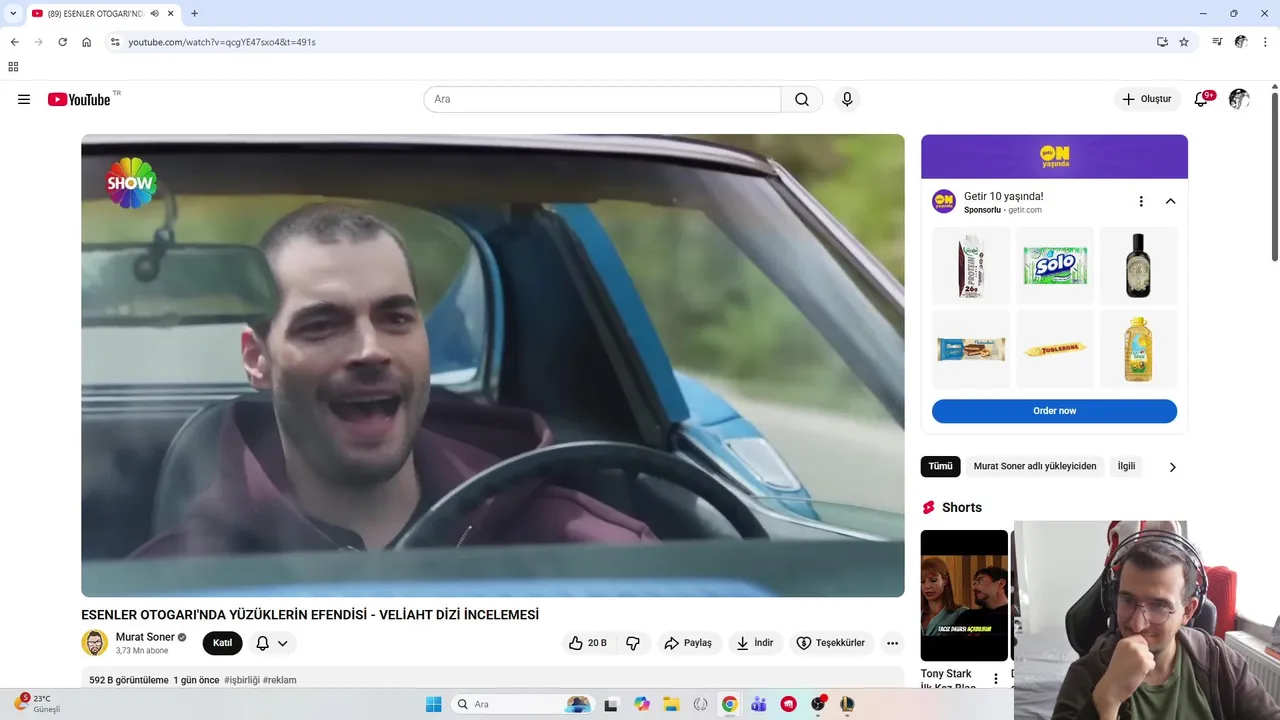Select the Tümü filter chip
Screen dimensions: 1280x720
[x=940, y=466]
